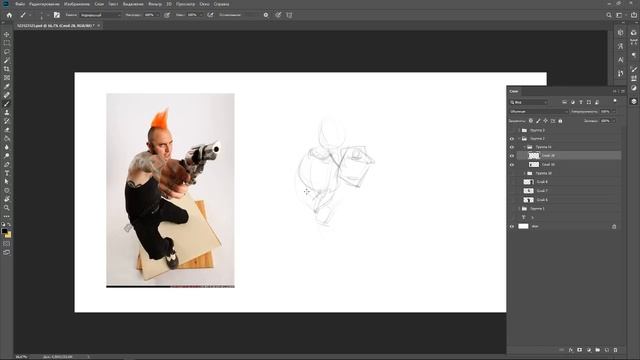
Task: Open the layer filter type dropdown
Action: tap(529, 102)
